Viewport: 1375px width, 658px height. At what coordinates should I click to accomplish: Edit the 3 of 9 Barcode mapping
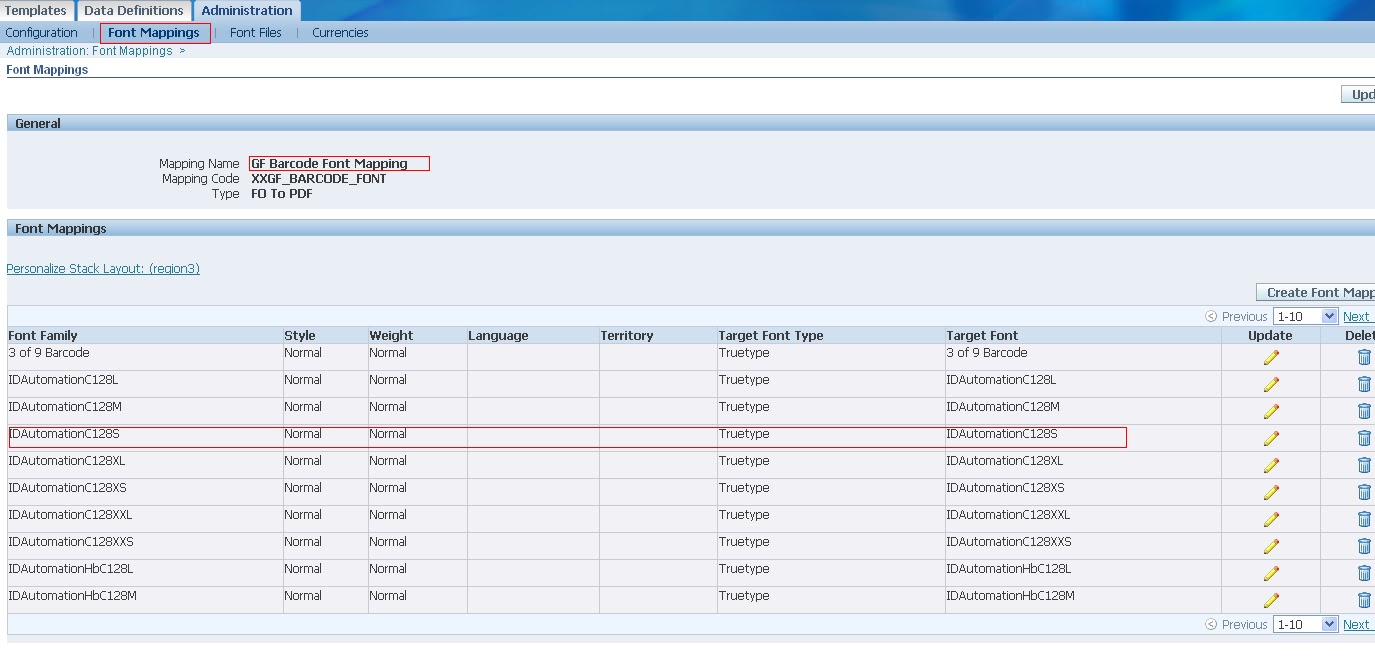(1270, 356)
